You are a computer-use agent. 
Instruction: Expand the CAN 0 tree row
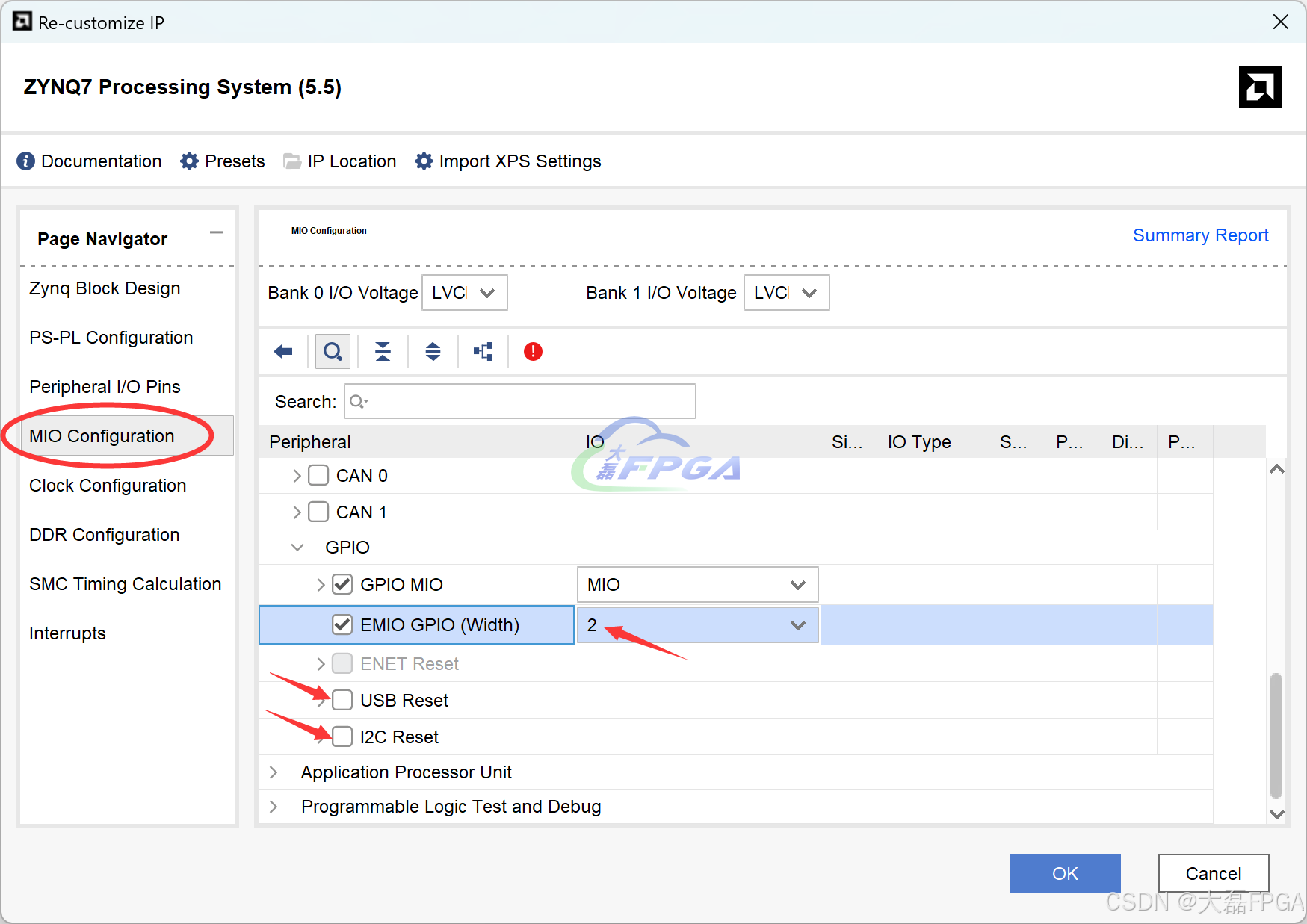tap(297, 476)
